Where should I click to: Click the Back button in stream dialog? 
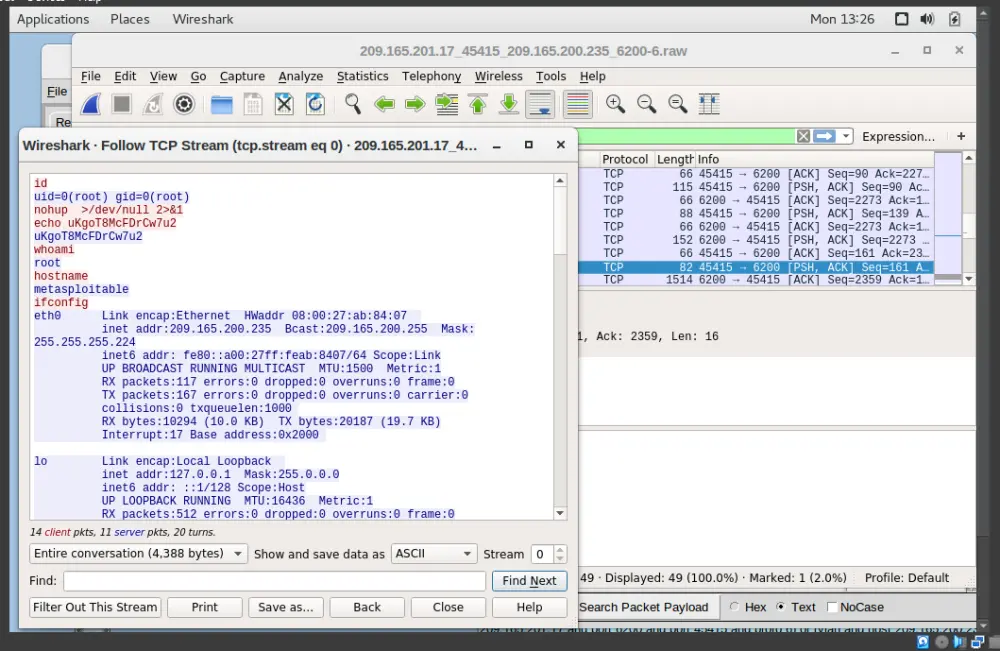367,607
